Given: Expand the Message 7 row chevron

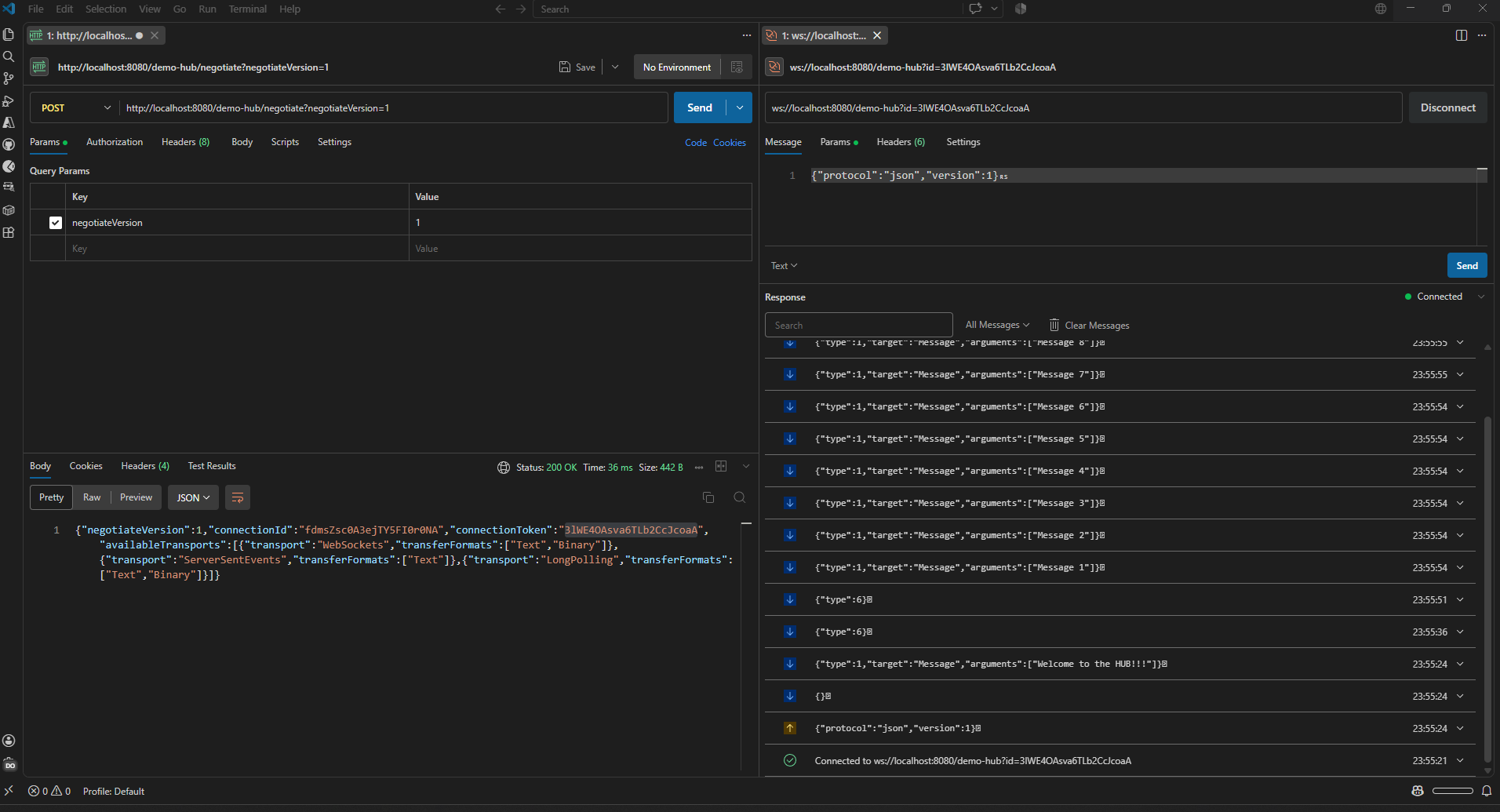Looking at the screenshot, I should tap(1460, 374).
